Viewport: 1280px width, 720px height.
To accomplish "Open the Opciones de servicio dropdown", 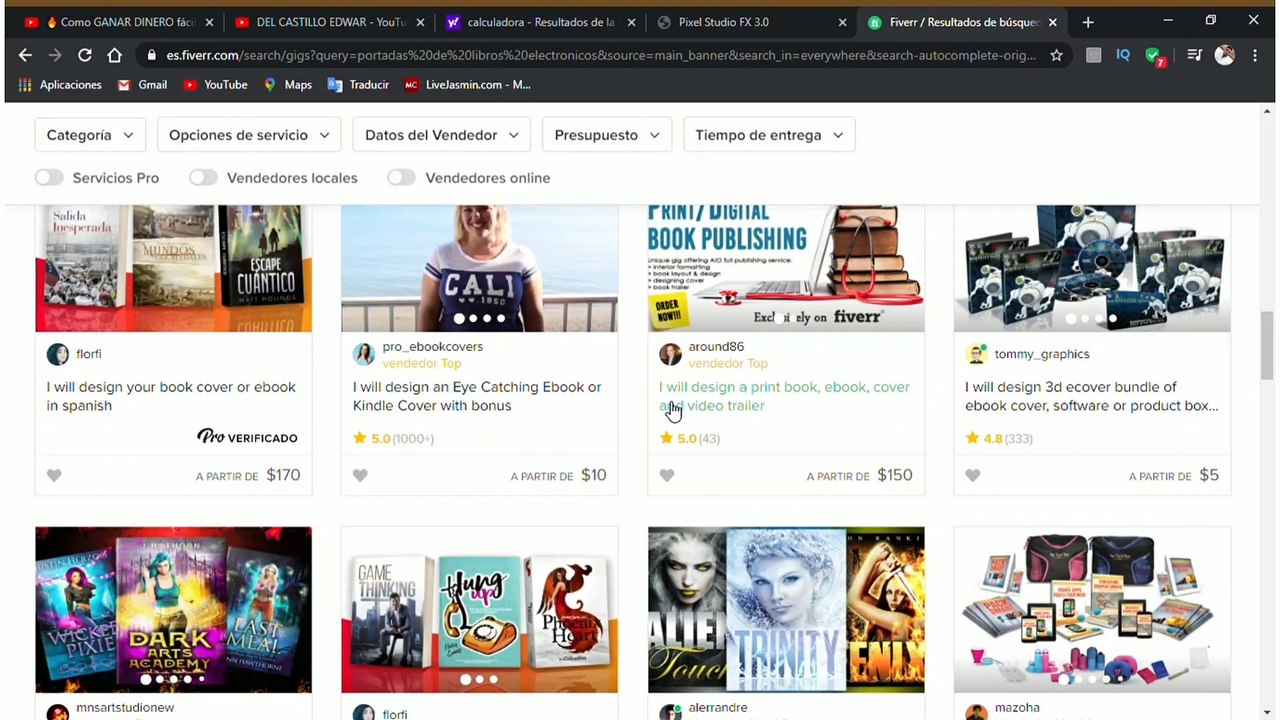I will (x=249, y=135).
